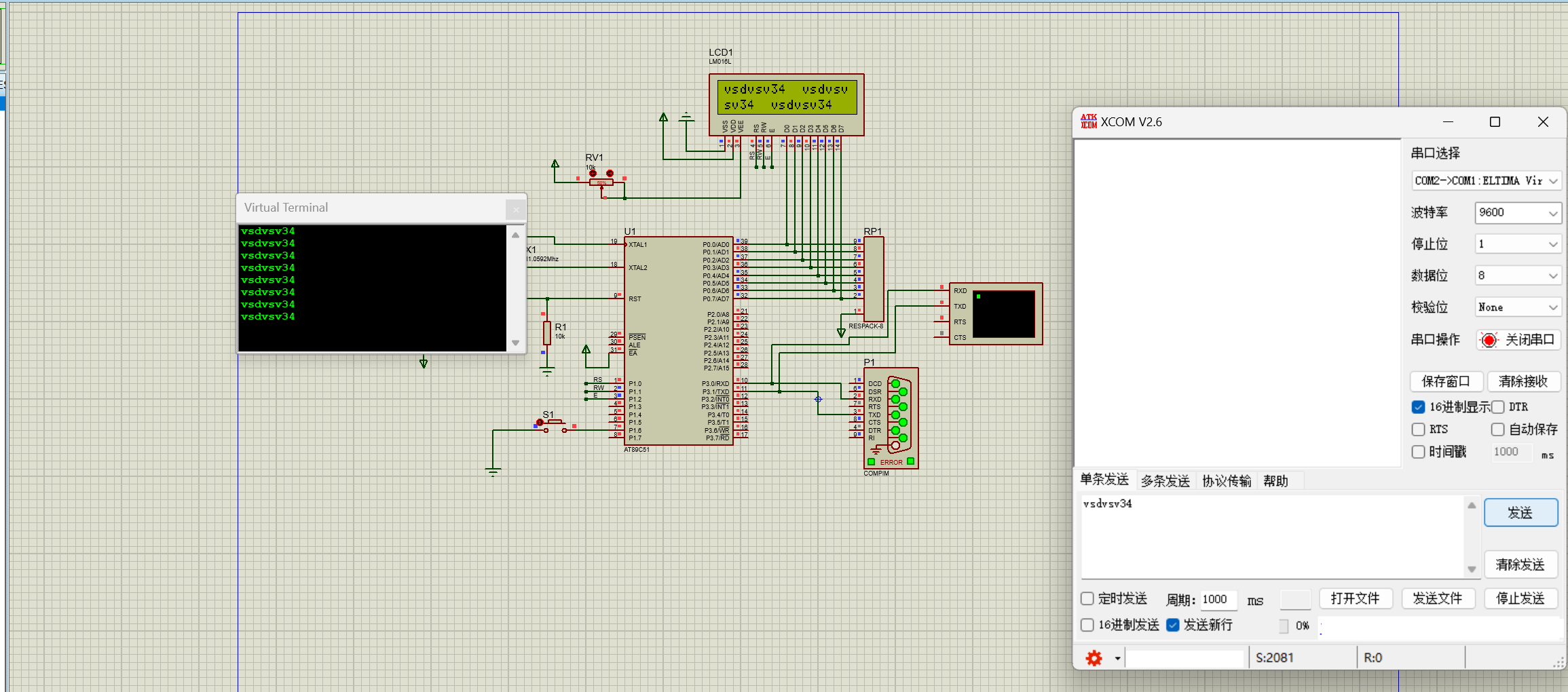Toggle the 16进制显示 hex display checkbox
The image size is (1568, 692).
pos(1418,407)
